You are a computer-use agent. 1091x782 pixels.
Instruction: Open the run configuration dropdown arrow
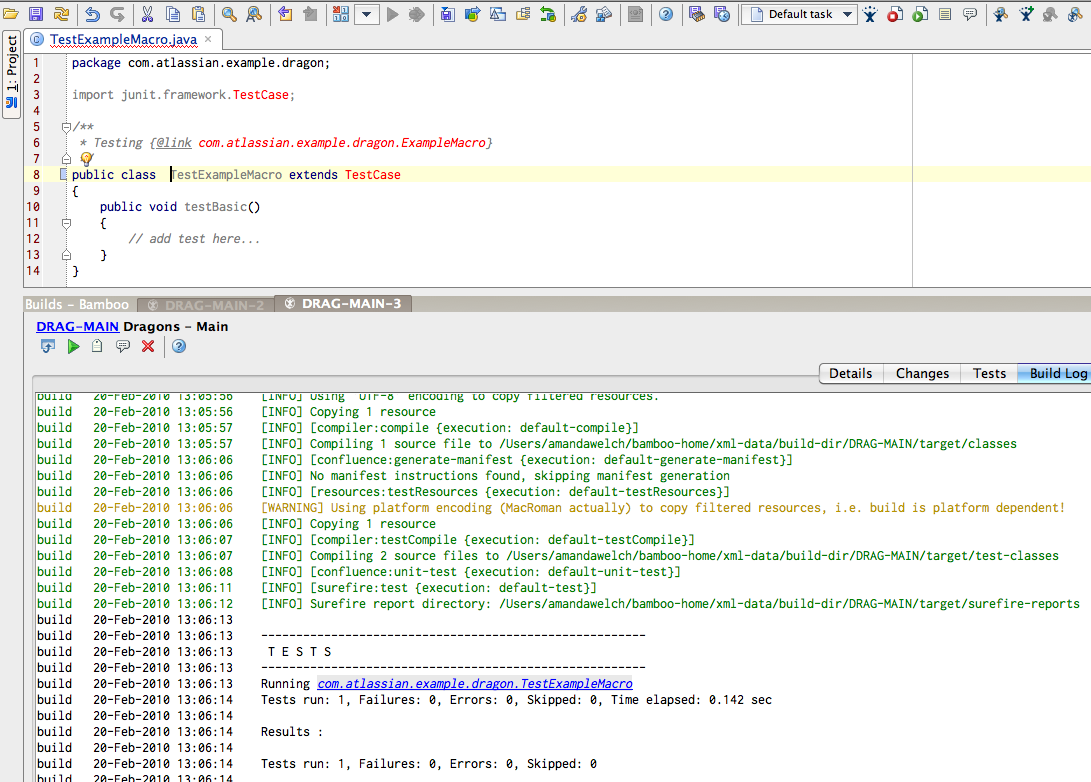367,14
